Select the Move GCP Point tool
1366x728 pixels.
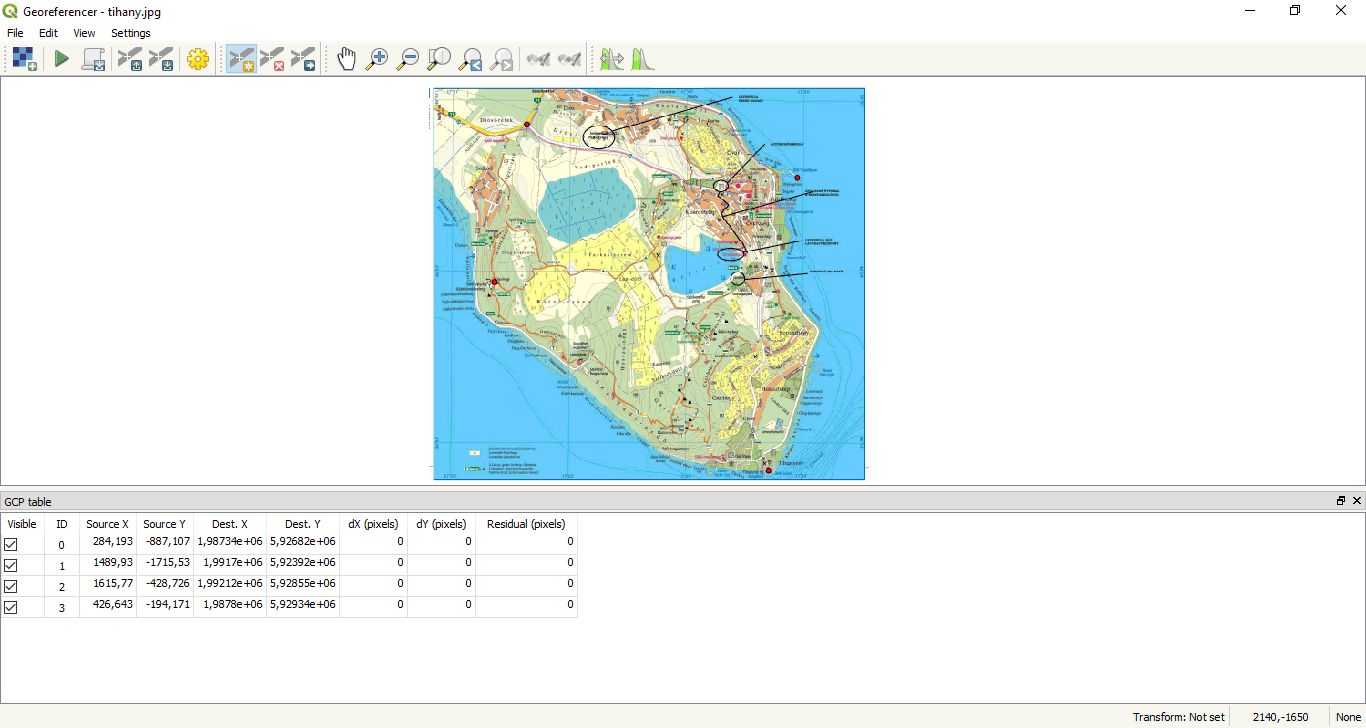pyautogui.click(x=303, y=59)
